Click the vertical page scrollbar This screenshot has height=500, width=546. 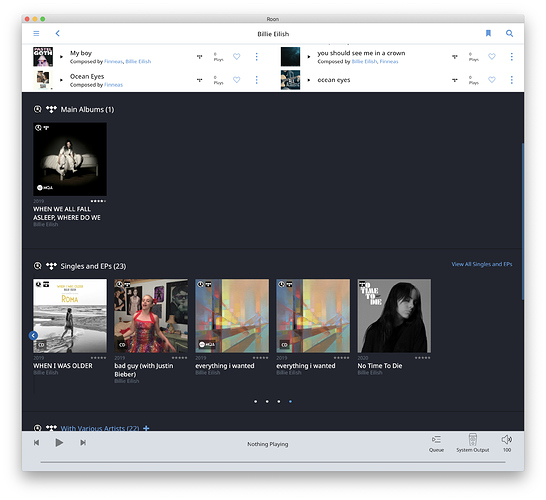point(522,221)
